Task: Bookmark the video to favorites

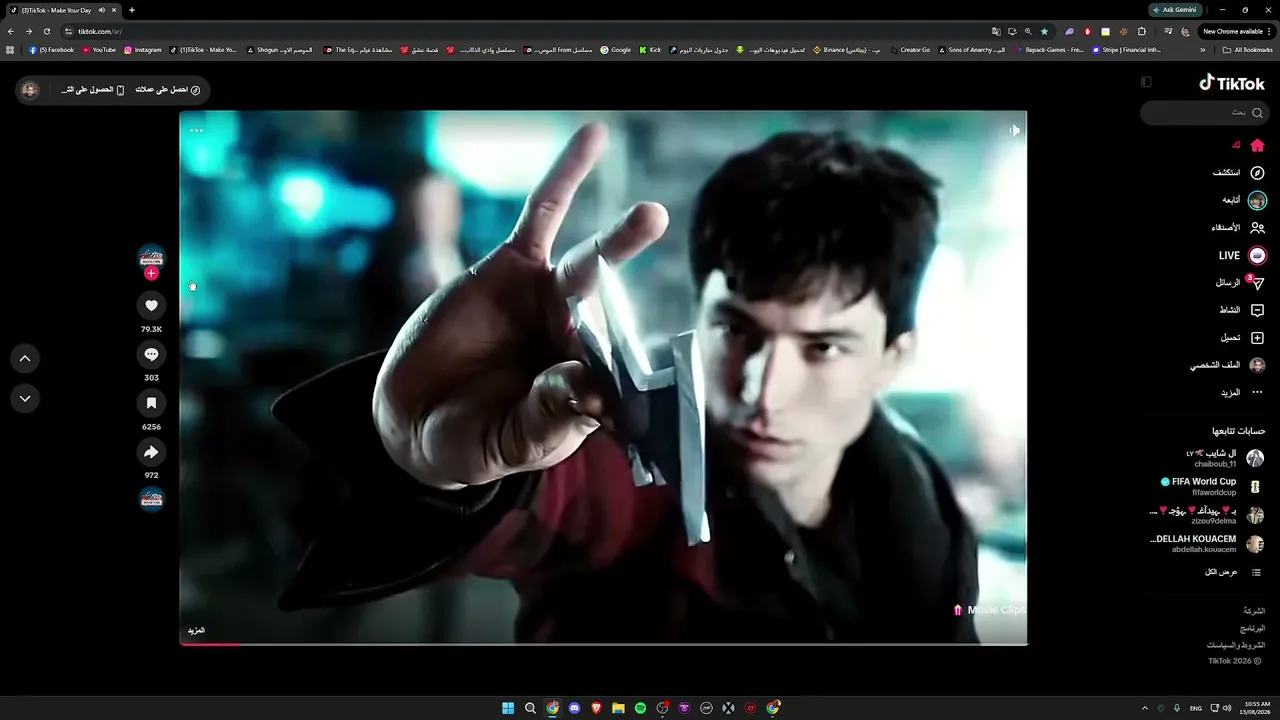Action: [151, 403]
